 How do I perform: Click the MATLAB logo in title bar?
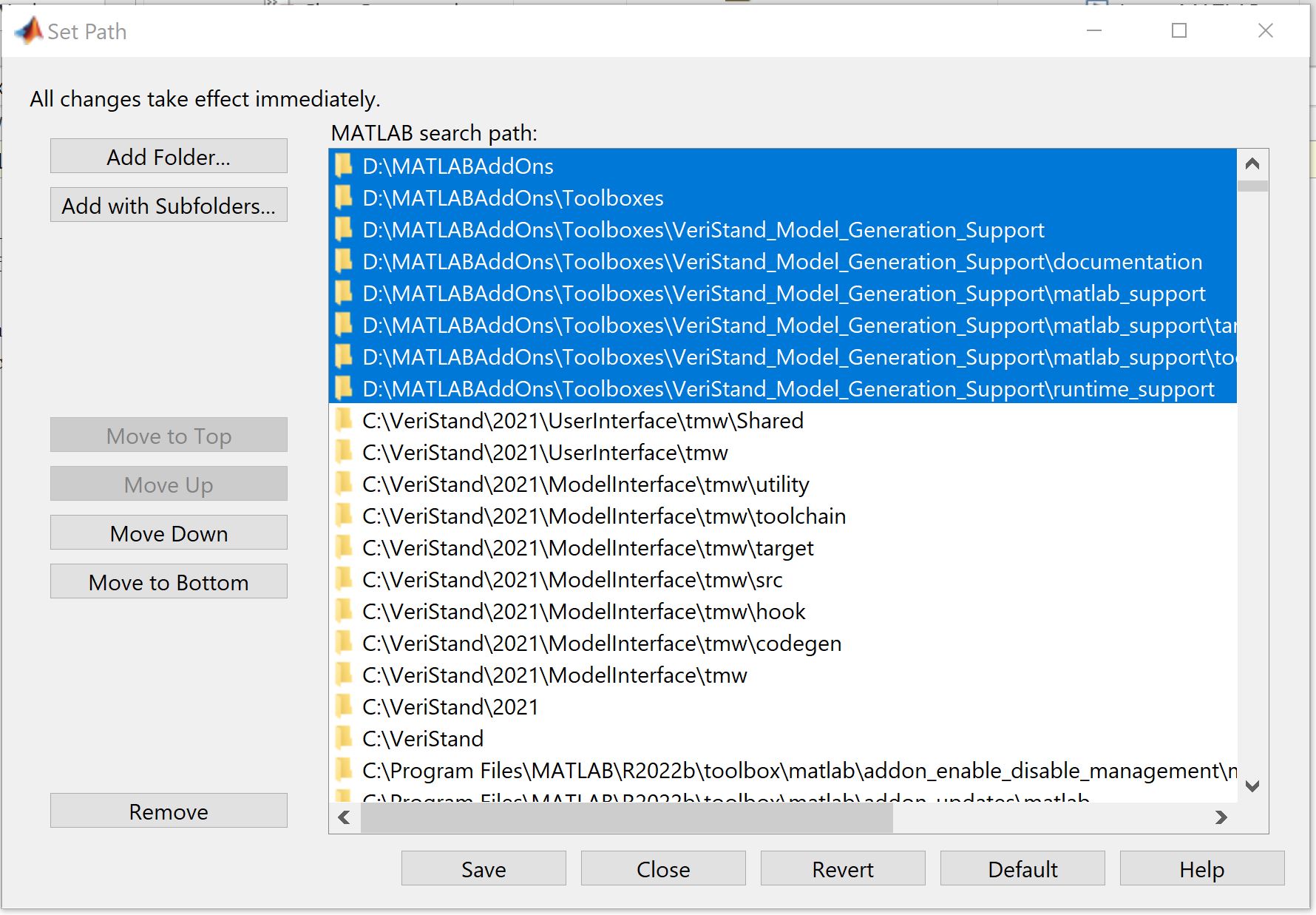29,31
